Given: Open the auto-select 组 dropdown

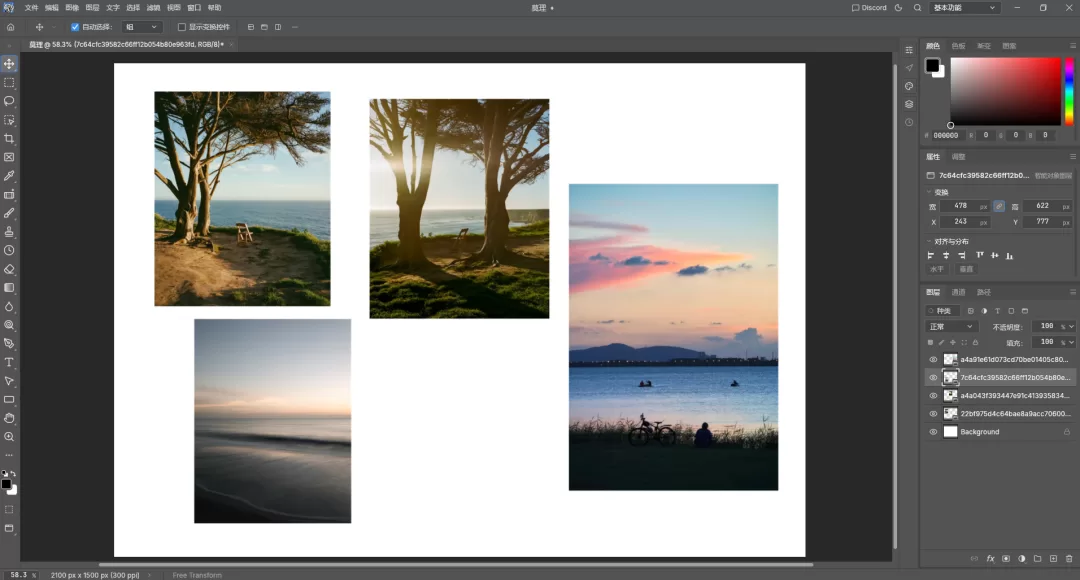Looking at the screenshot, I should click(141, 27).
